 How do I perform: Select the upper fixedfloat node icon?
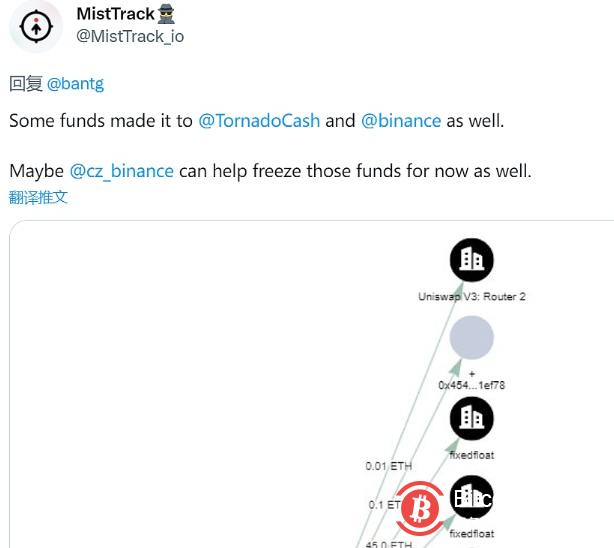click(472, 418)
